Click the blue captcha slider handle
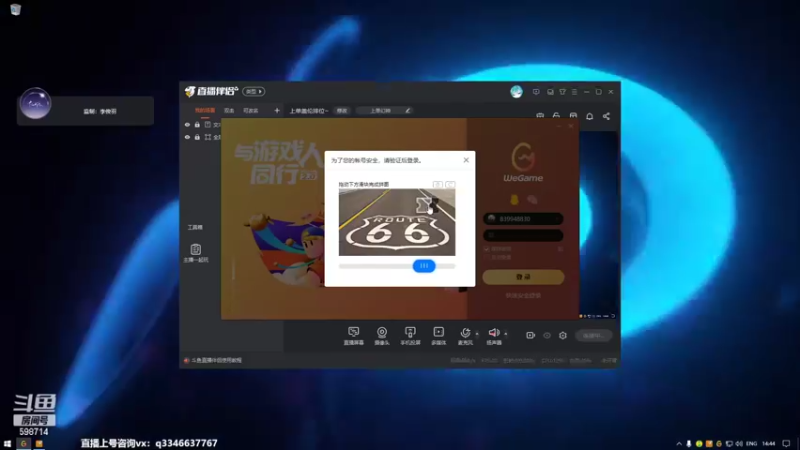 tap(424, 266)
